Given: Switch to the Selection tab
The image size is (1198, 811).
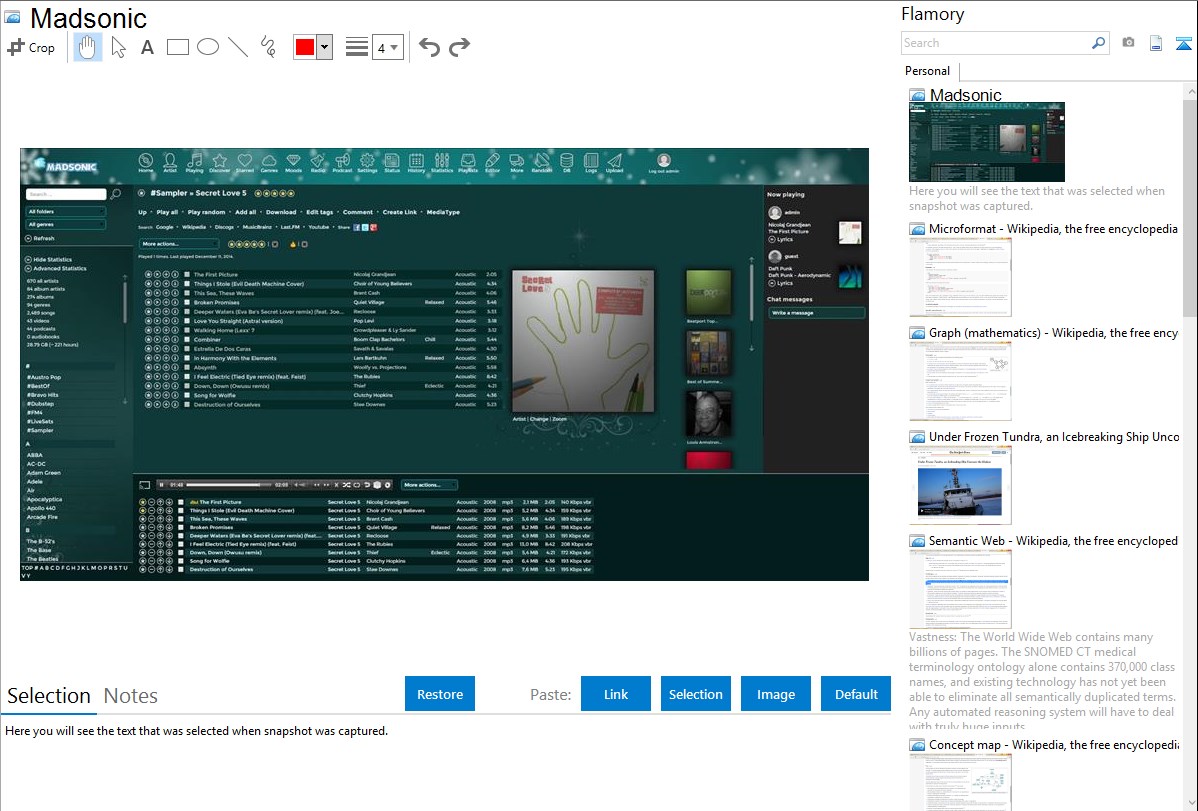Looking at the screenshot, I should (x=49, y=696).
